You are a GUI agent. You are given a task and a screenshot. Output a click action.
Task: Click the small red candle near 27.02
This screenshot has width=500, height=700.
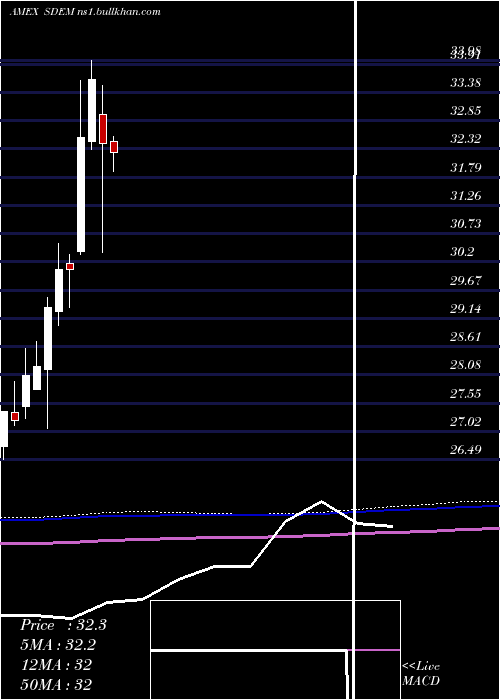15,416
